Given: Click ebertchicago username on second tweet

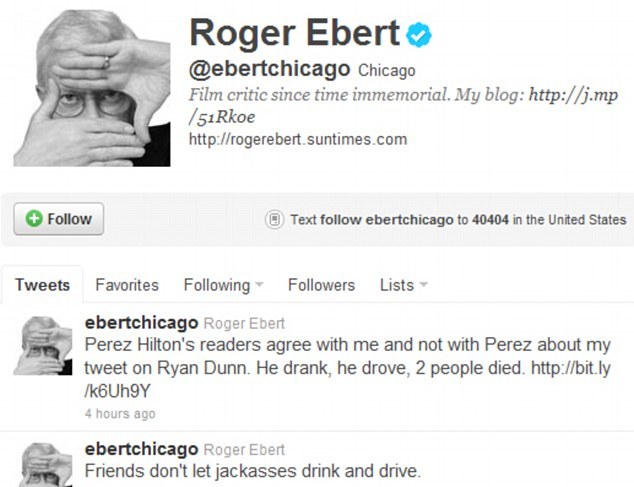Looking at the screenshot, I should (142, 449).
